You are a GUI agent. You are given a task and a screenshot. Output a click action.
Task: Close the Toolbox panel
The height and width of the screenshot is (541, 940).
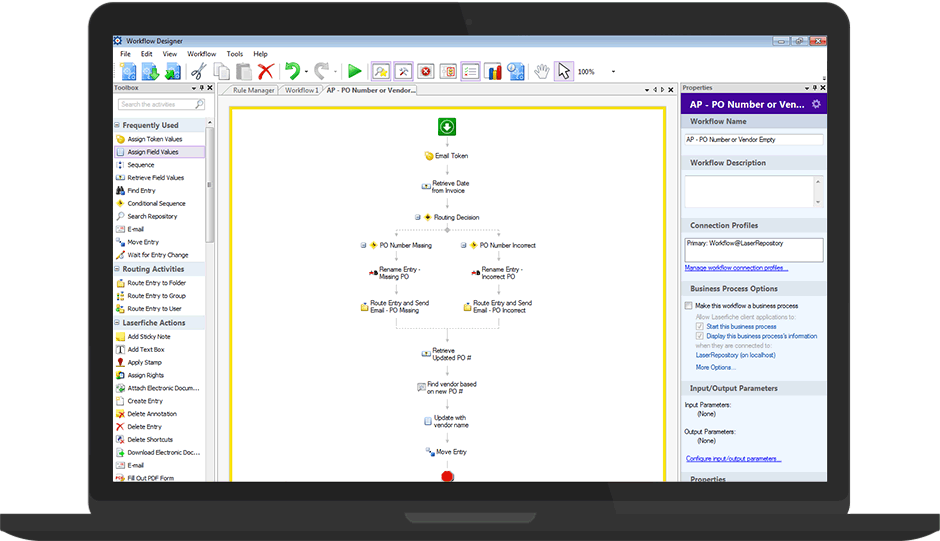click(210, 88)
